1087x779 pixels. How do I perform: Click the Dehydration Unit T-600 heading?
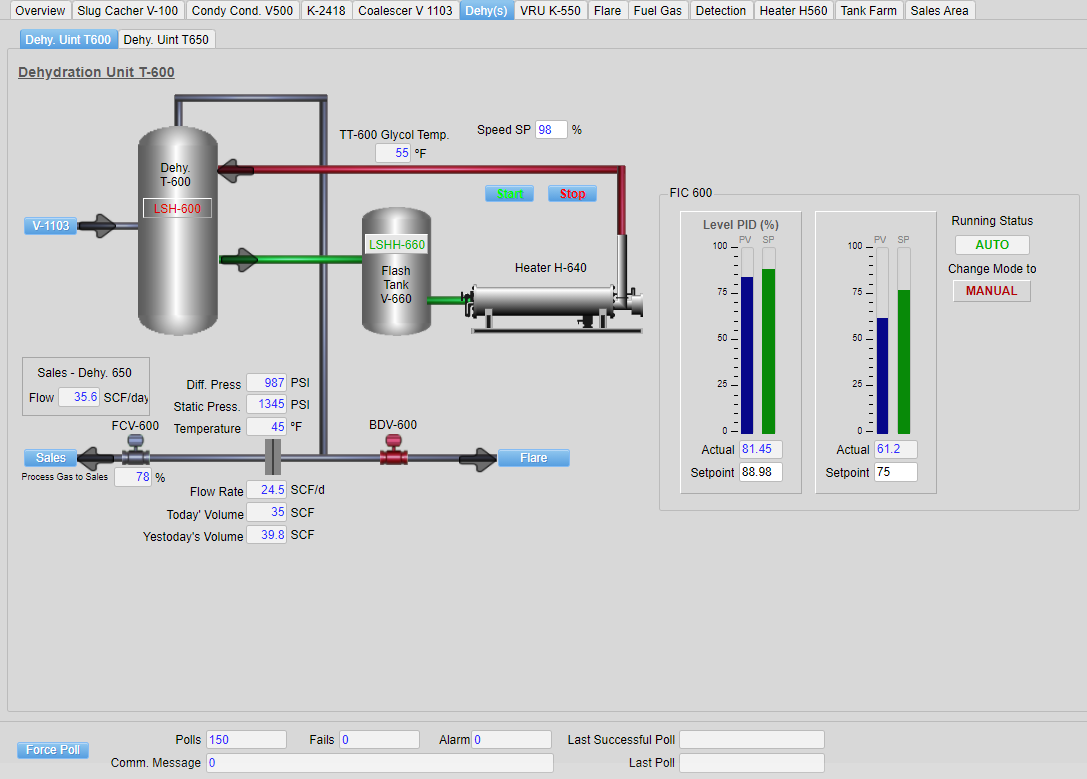(x=96, y=72)
